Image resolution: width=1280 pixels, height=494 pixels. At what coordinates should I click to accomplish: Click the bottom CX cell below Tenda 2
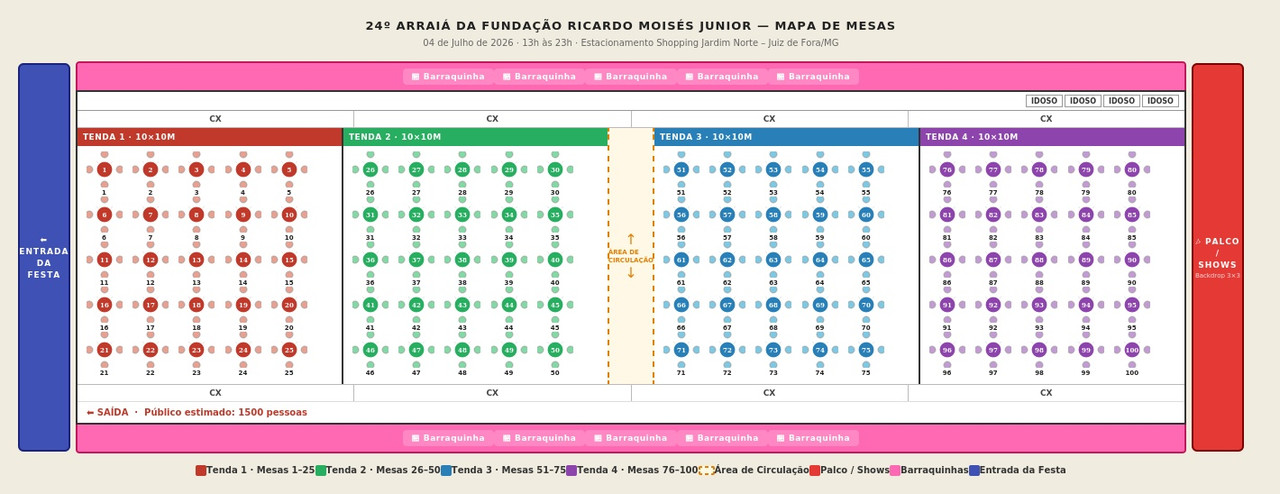(x=492, y=393)
